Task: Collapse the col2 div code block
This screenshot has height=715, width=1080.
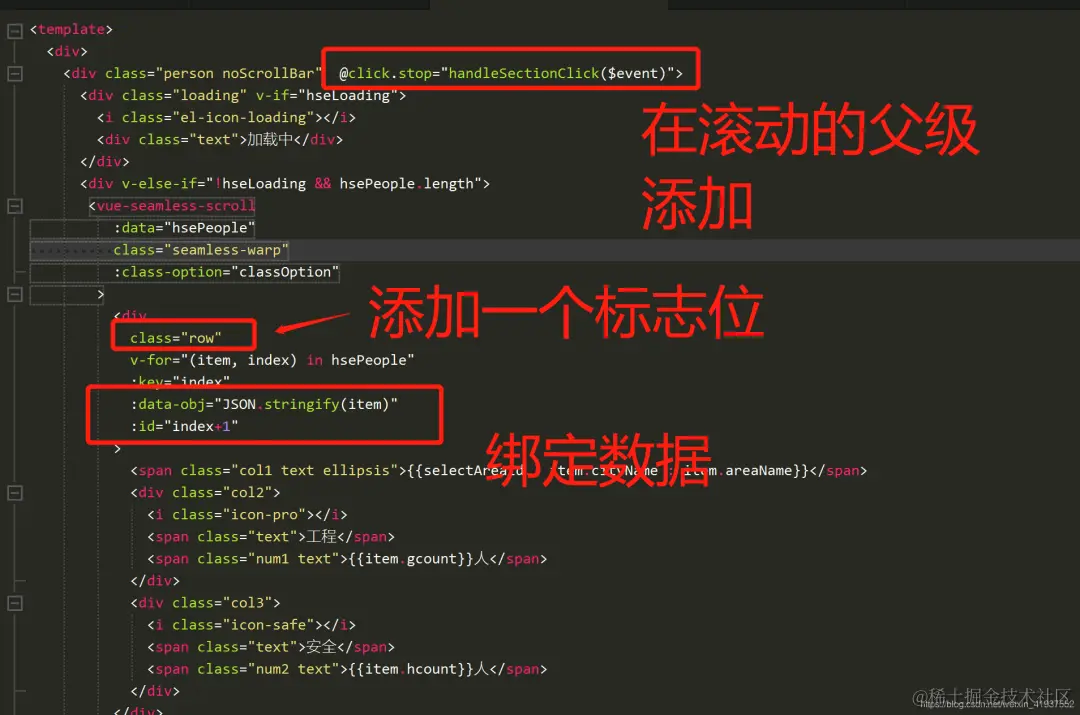Action: 14,493
